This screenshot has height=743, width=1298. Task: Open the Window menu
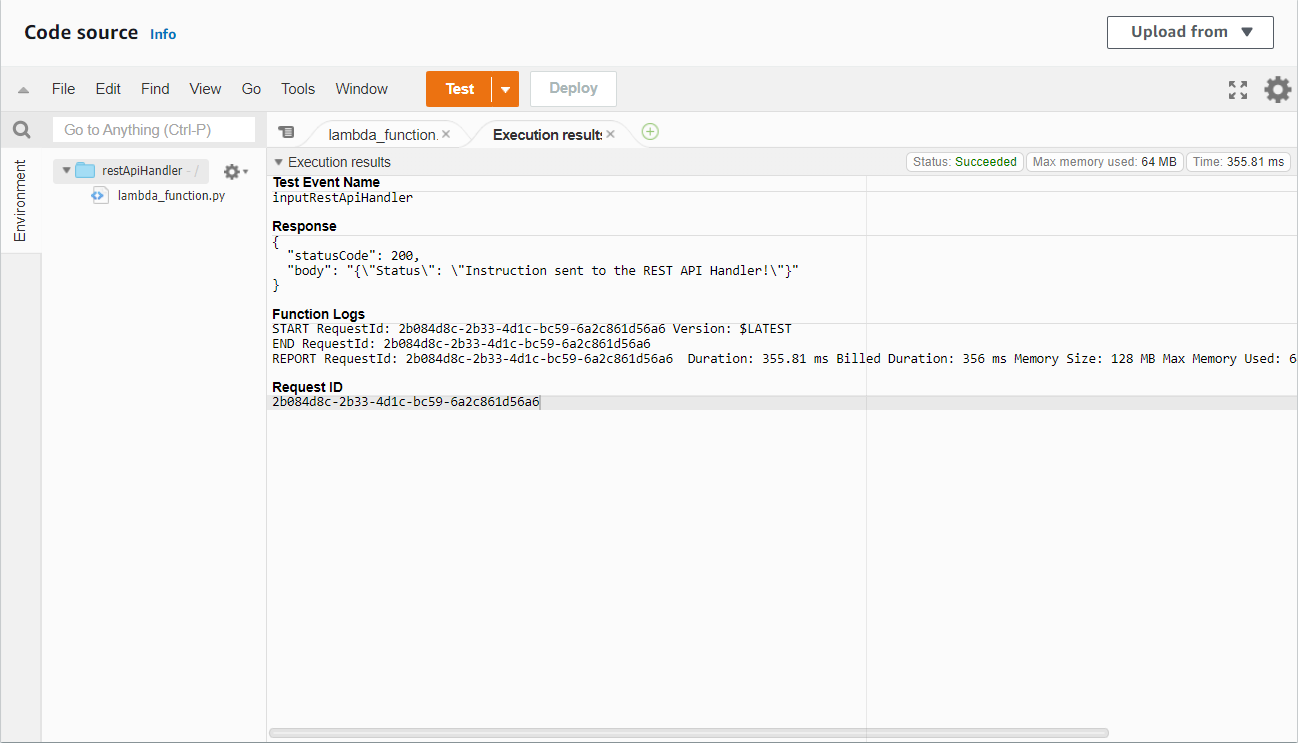coord(361,89)
